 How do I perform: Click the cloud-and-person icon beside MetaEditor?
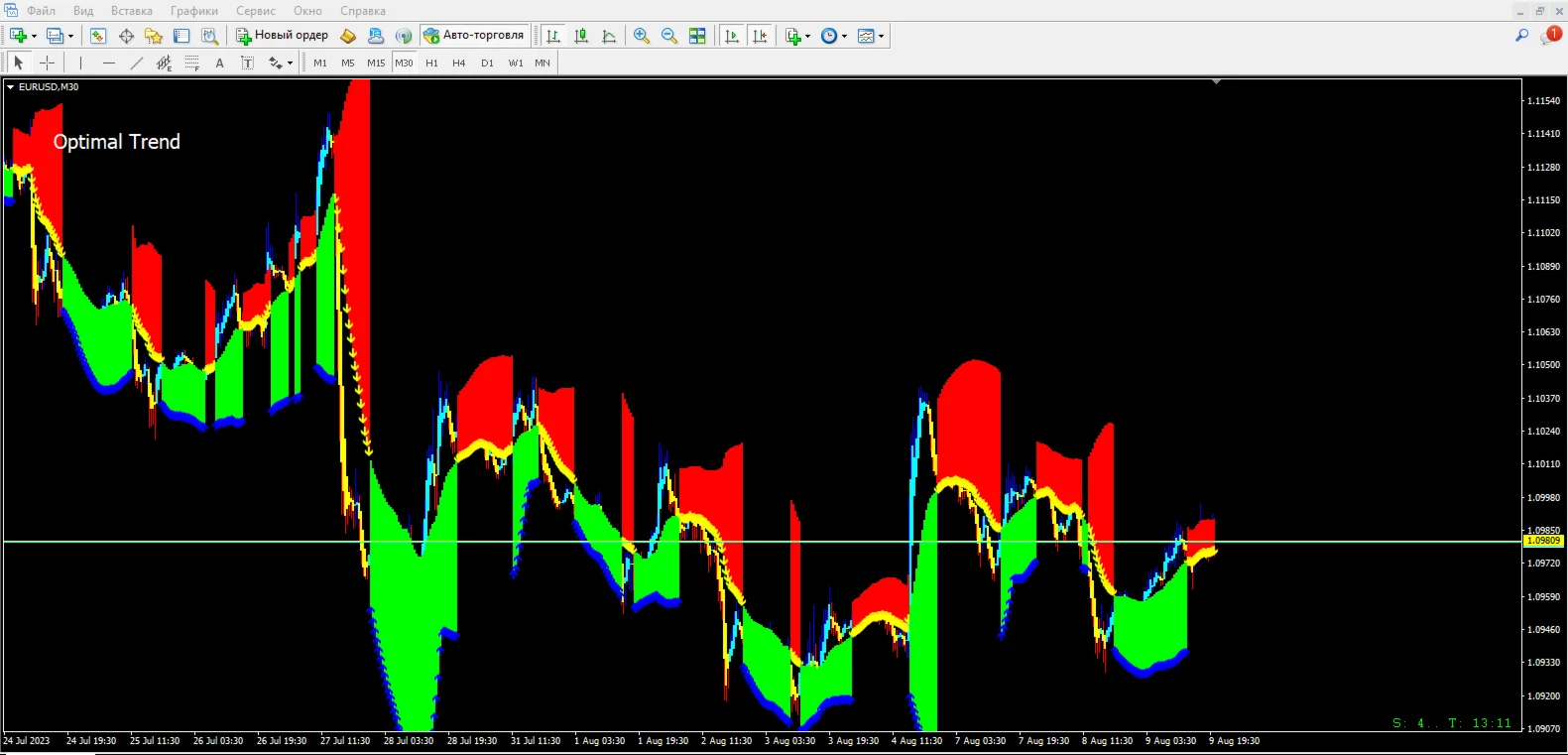point(376,36)
